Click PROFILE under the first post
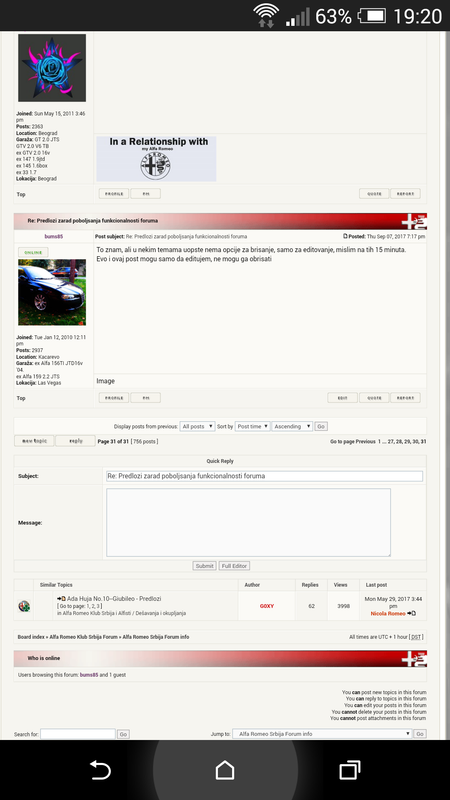The width and height of the screenshot is (450, 800). (x=114, y=193)
